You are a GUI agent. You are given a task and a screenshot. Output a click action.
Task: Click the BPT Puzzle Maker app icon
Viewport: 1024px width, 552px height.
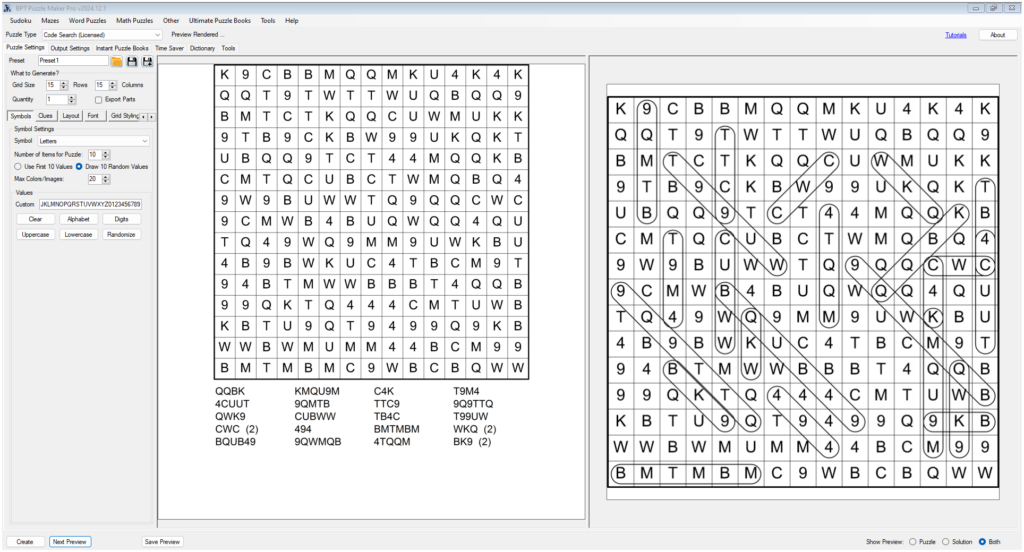tap(8, 6)
